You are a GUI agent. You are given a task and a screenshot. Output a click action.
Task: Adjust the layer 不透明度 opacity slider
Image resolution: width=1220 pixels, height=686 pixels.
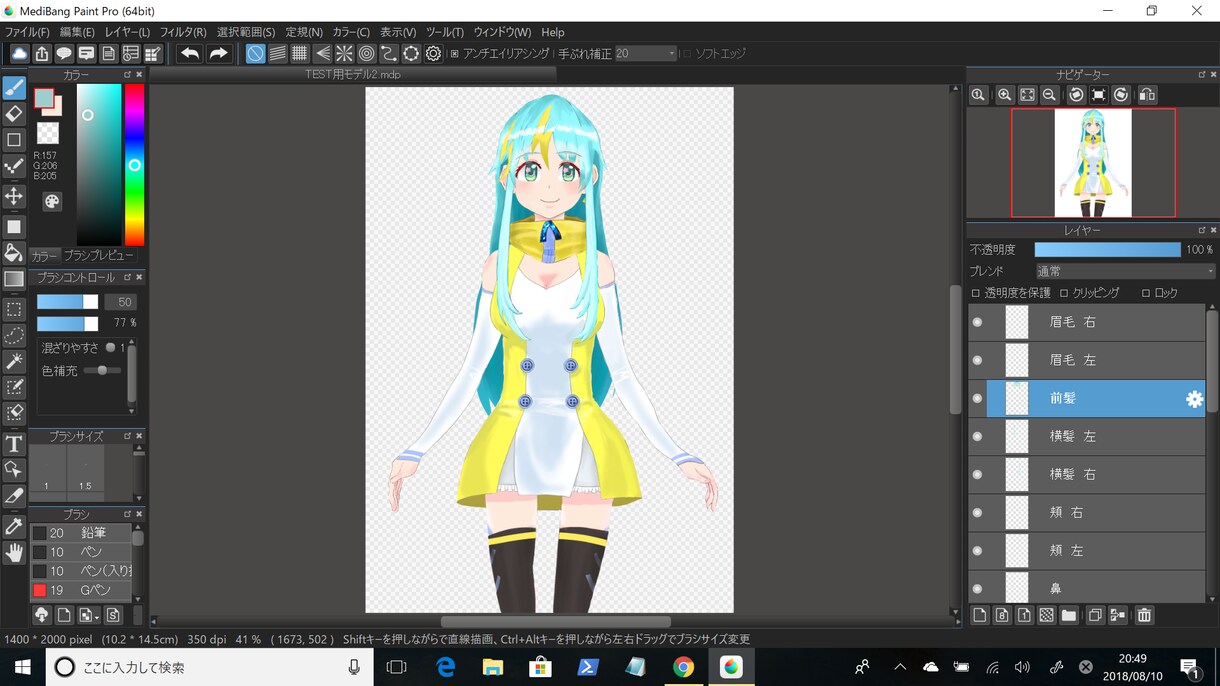click(1107, 249)
